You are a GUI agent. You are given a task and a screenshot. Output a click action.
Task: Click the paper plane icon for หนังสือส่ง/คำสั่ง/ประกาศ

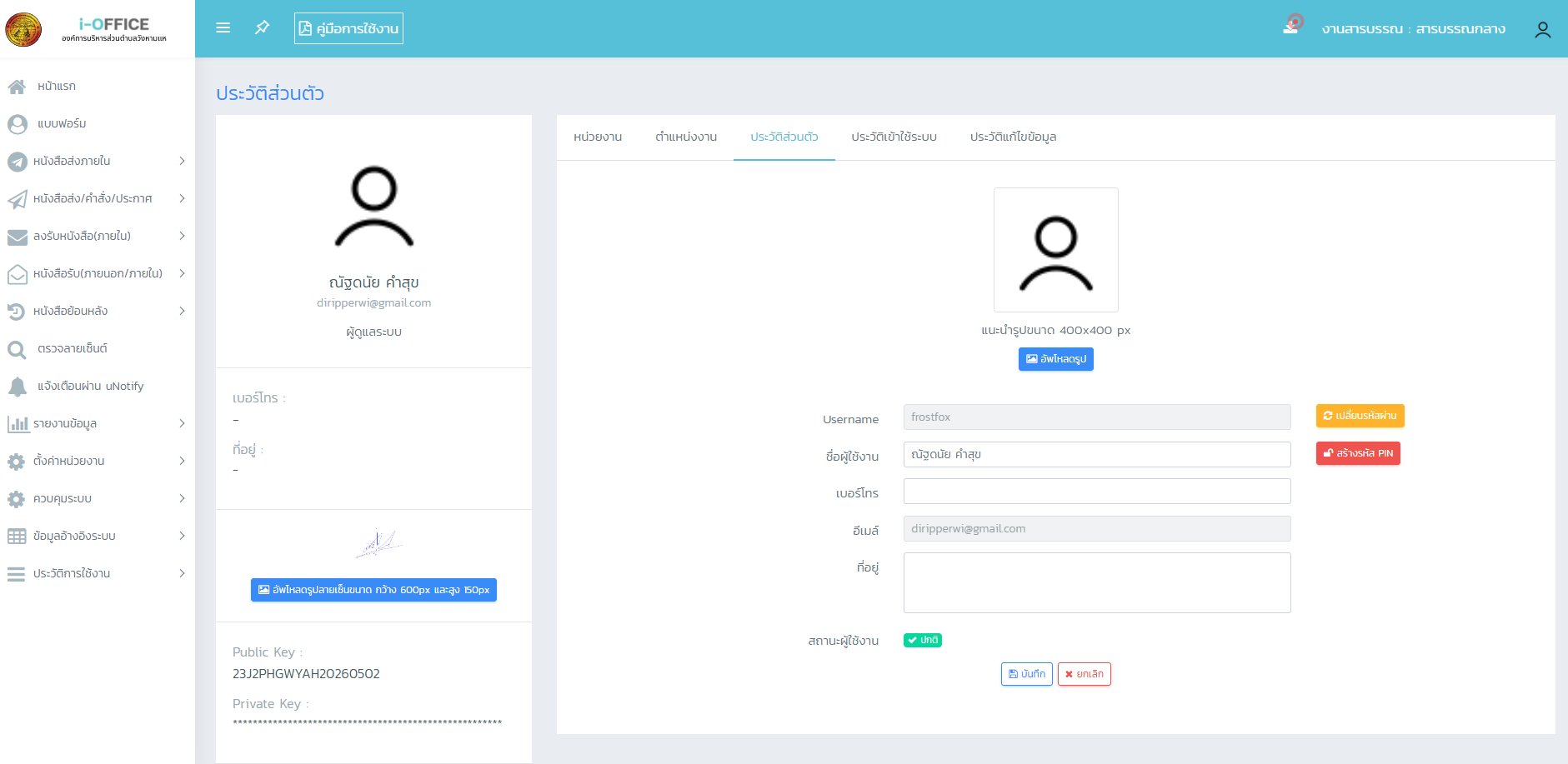18,199
